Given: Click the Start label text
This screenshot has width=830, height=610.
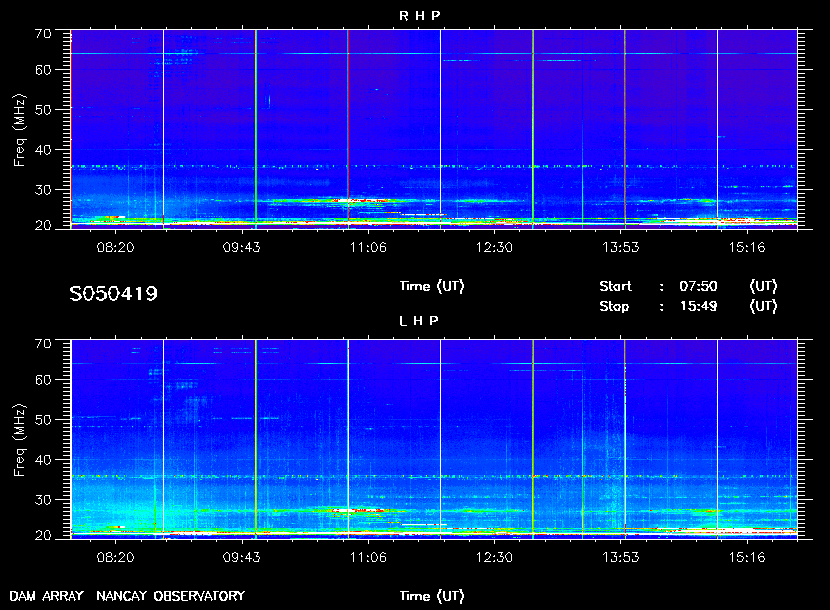Looking at the screenshot, I should point(615,286).
